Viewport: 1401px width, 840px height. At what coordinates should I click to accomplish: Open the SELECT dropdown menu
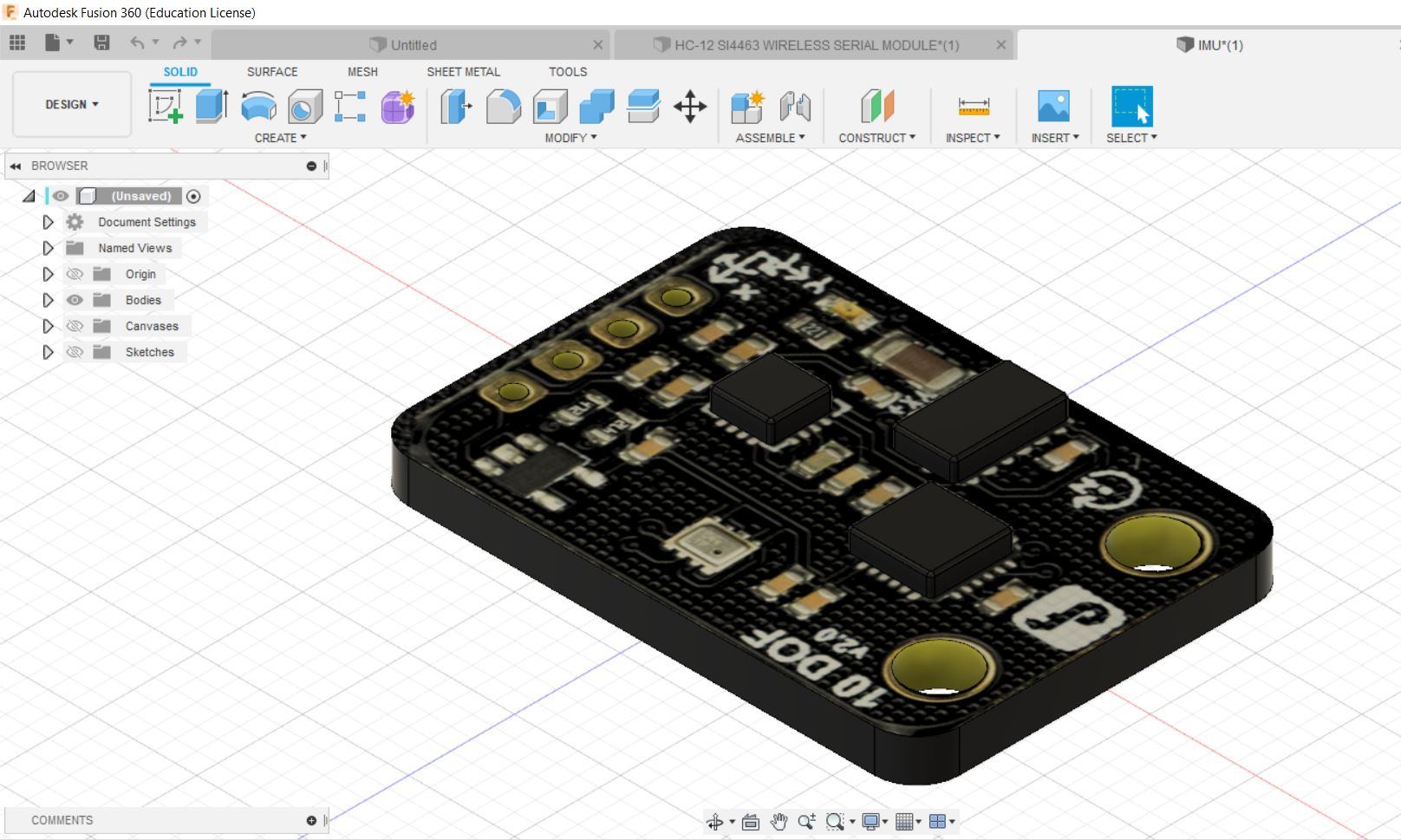[x=1131, y=138]
